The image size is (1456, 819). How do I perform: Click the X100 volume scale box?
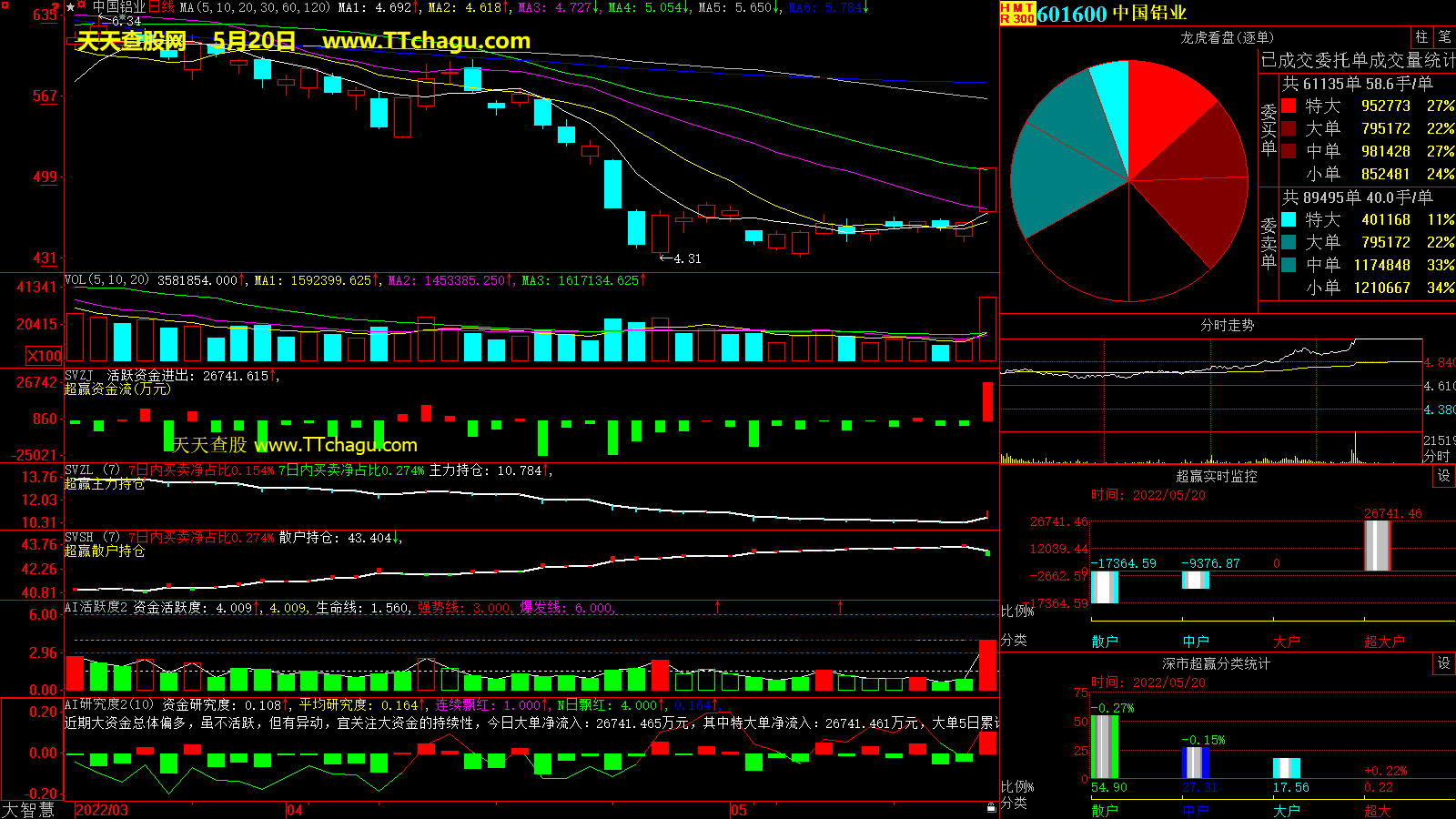tap(45, 356)
